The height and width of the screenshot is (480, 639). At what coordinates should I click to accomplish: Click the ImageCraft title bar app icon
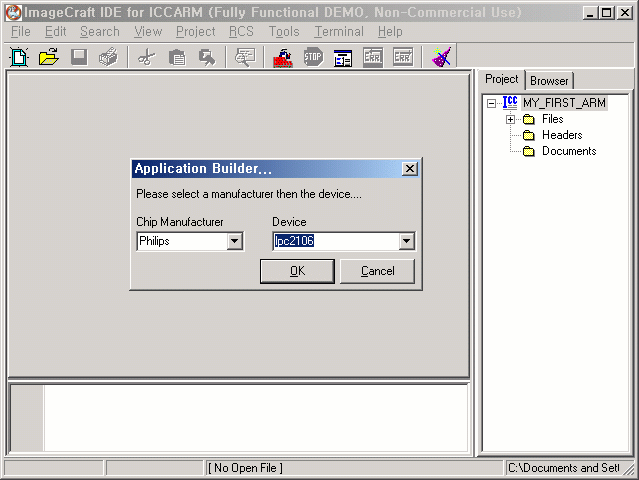coord(13,12)
